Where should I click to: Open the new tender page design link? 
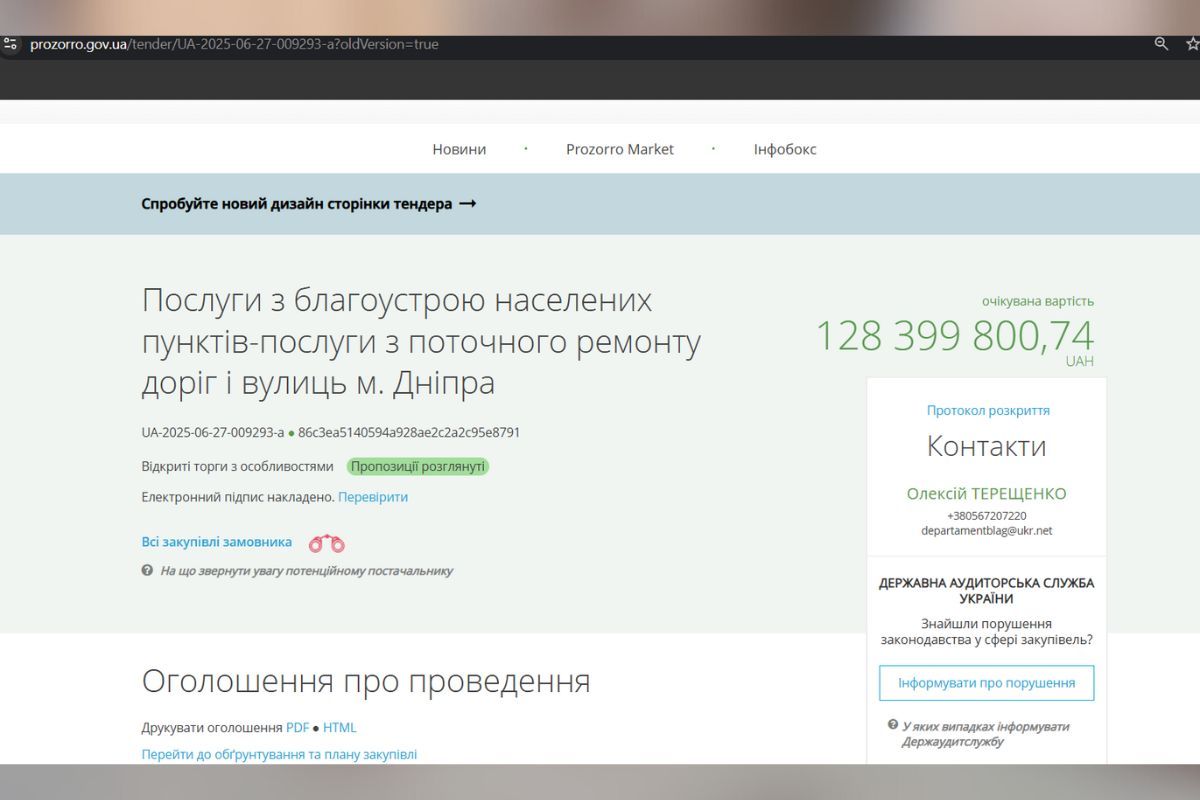click(308, 203)
